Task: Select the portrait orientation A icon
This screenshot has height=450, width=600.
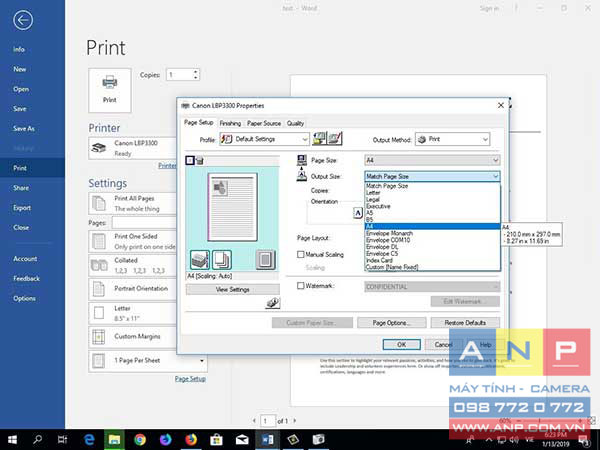Action: 358,213
